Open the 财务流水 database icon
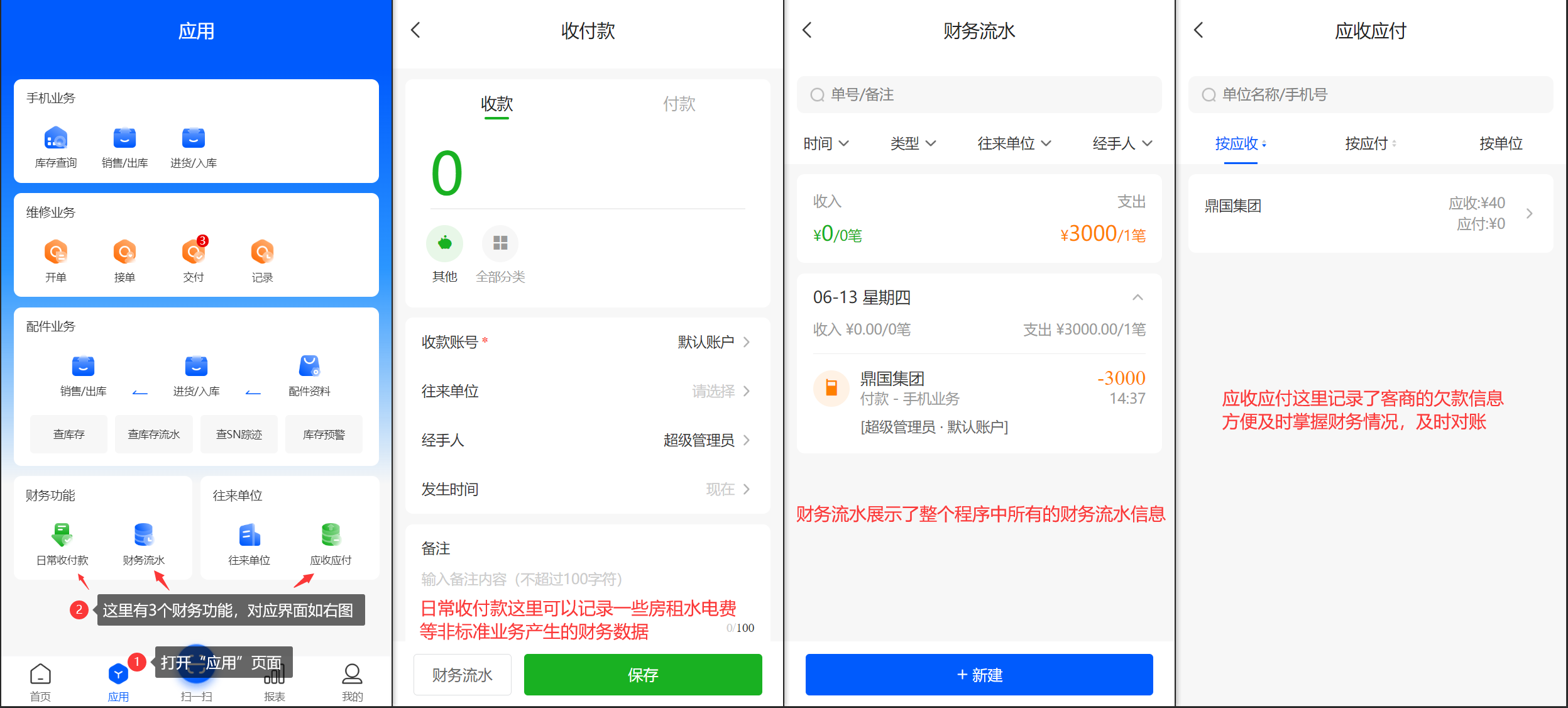Viewport: 1568px width, 708px height. click(x=143, y=536)
